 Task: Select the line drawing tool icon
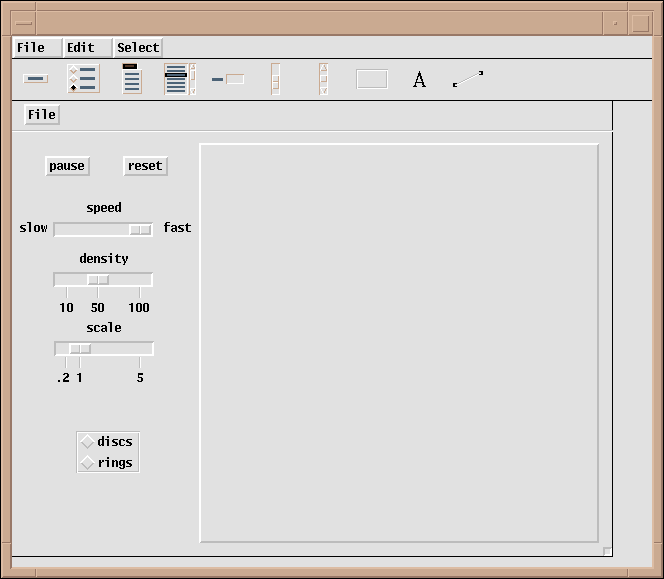468,79
